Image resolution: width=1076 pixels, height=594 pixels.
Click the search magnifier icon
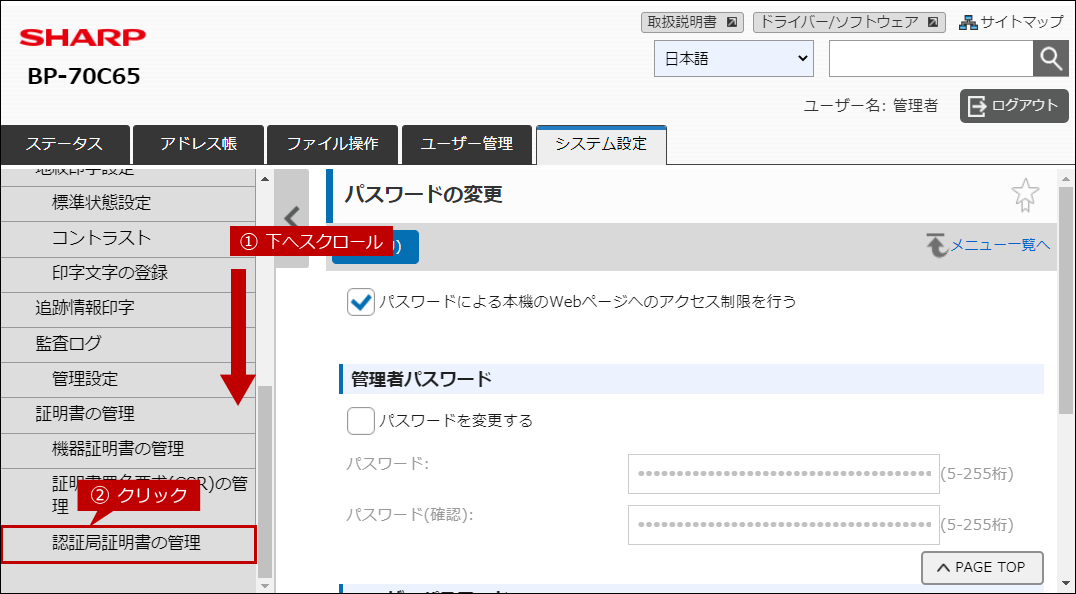coord(1051,59)
